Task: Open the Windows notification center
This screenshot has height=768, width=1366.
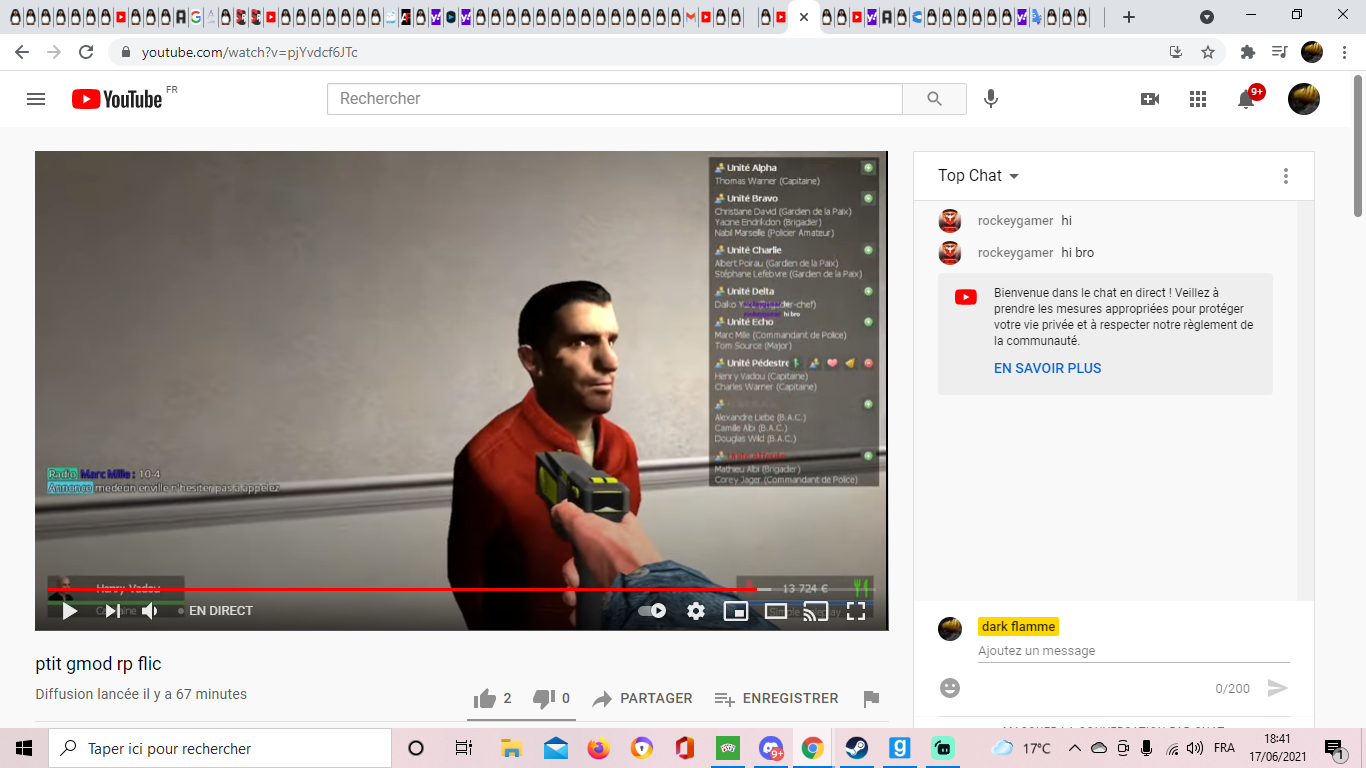Action: pos(1333,748)
